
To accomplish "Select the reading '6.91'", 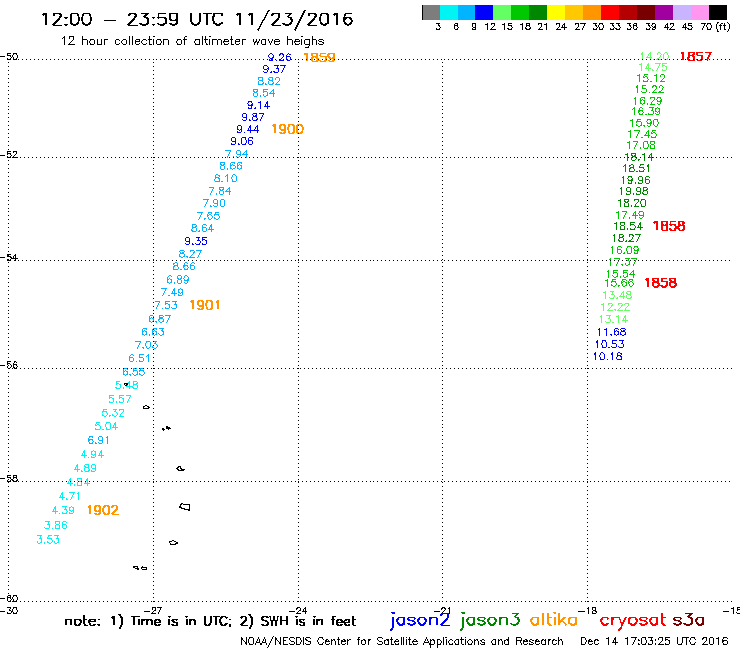I will [99, 440].
